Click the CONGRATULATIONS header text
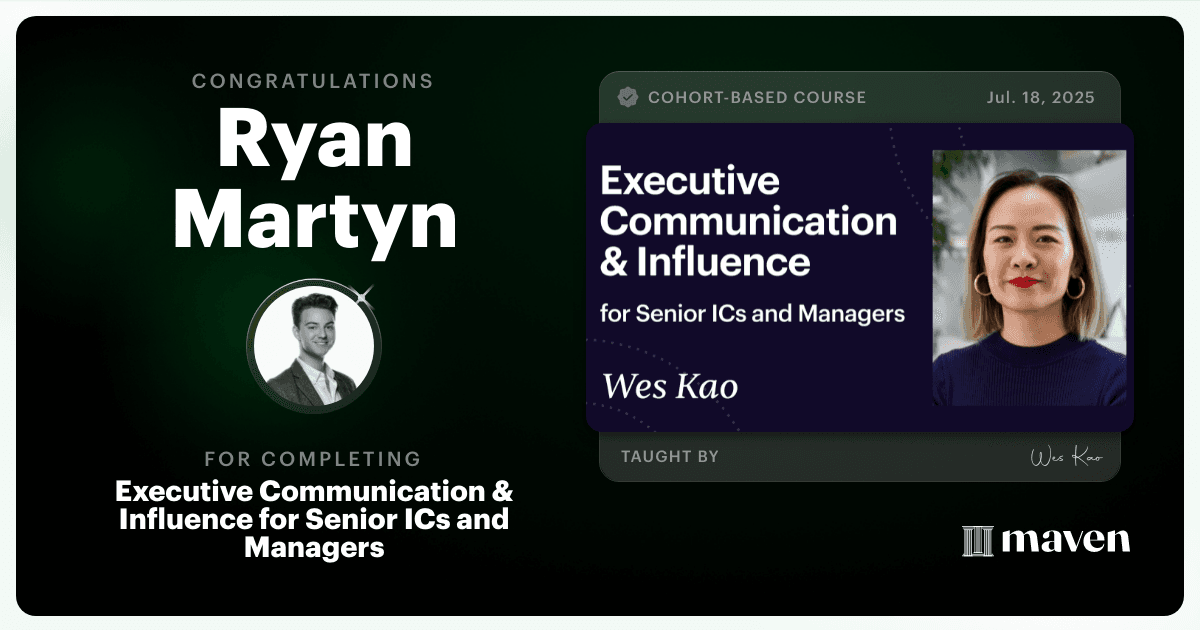 [x=313, y=81]
